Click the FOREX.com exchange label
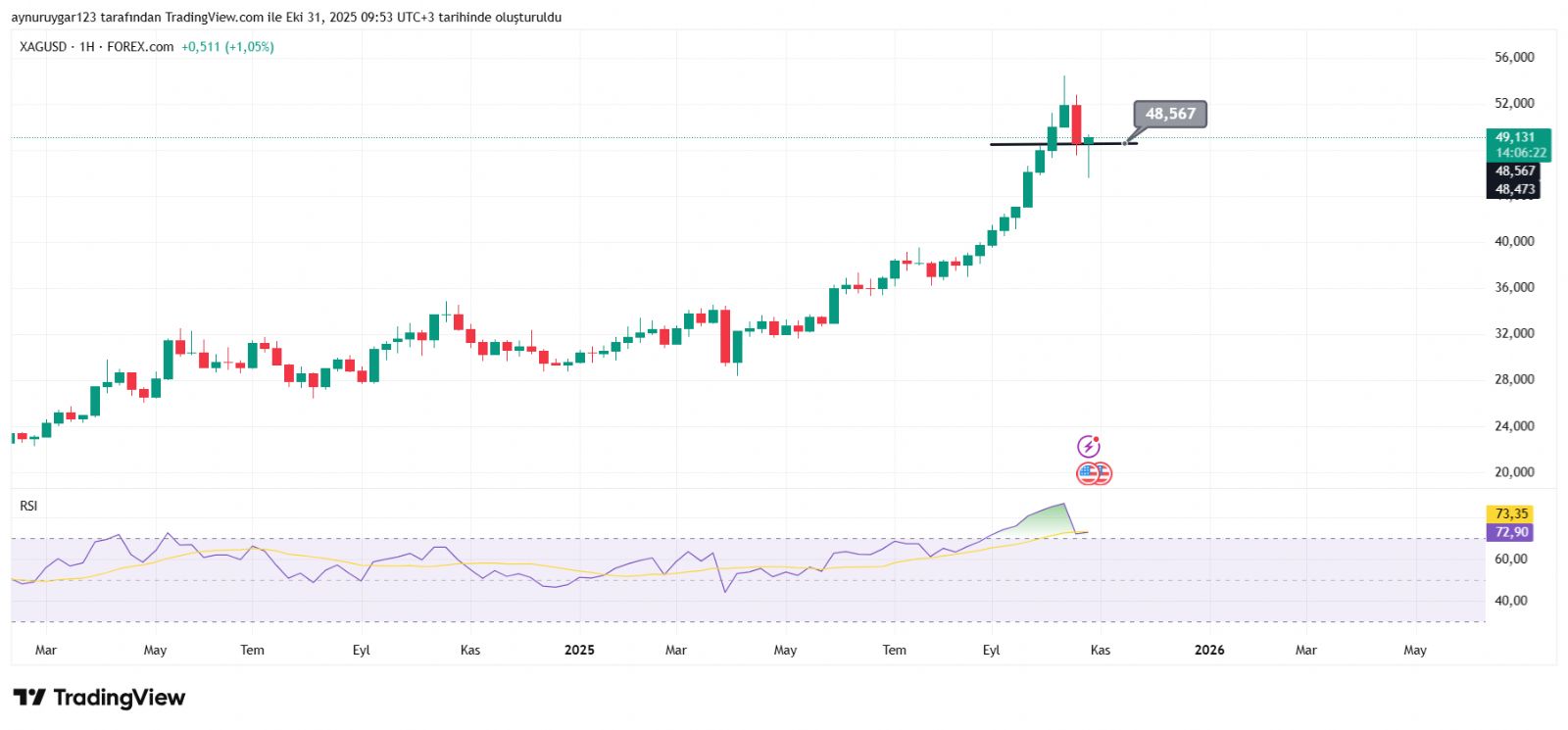This screenshot has width=1568, height=730. [140, 47]
